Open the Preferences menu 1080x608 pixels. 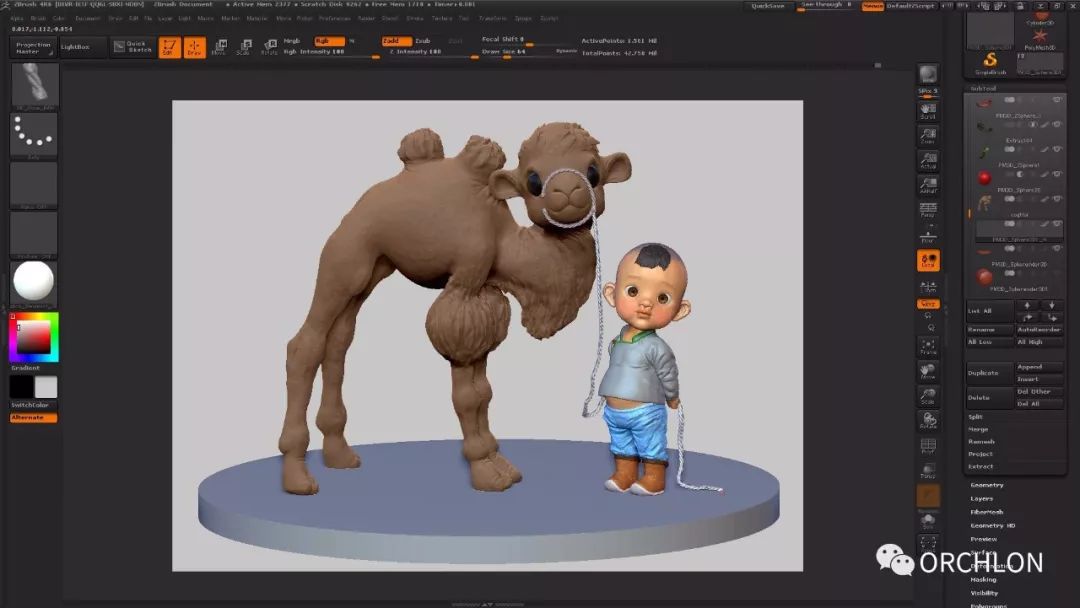coord(334,18)
